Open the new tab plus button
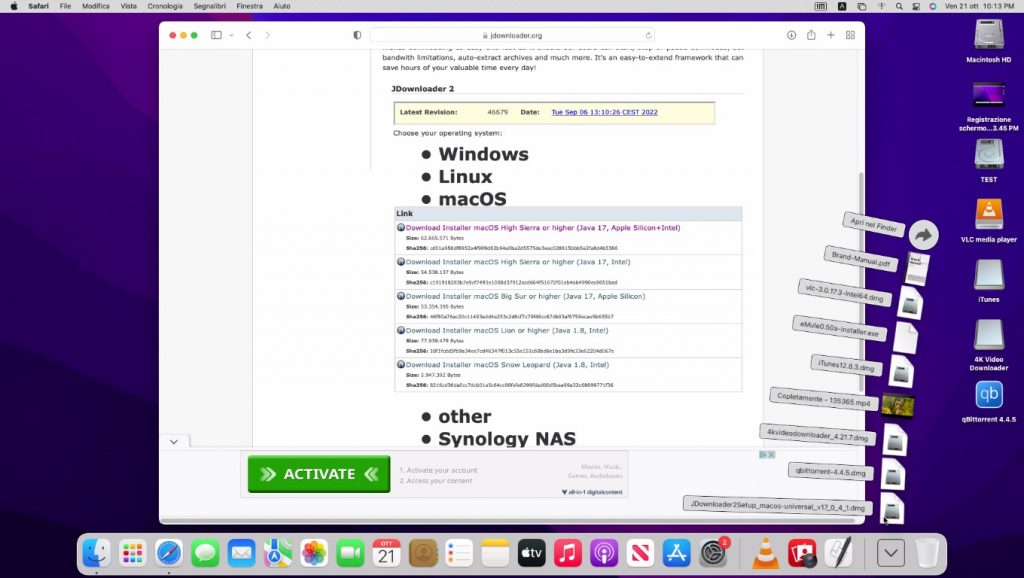This screenshot has height=578, width=1024. tap(830, 35)
